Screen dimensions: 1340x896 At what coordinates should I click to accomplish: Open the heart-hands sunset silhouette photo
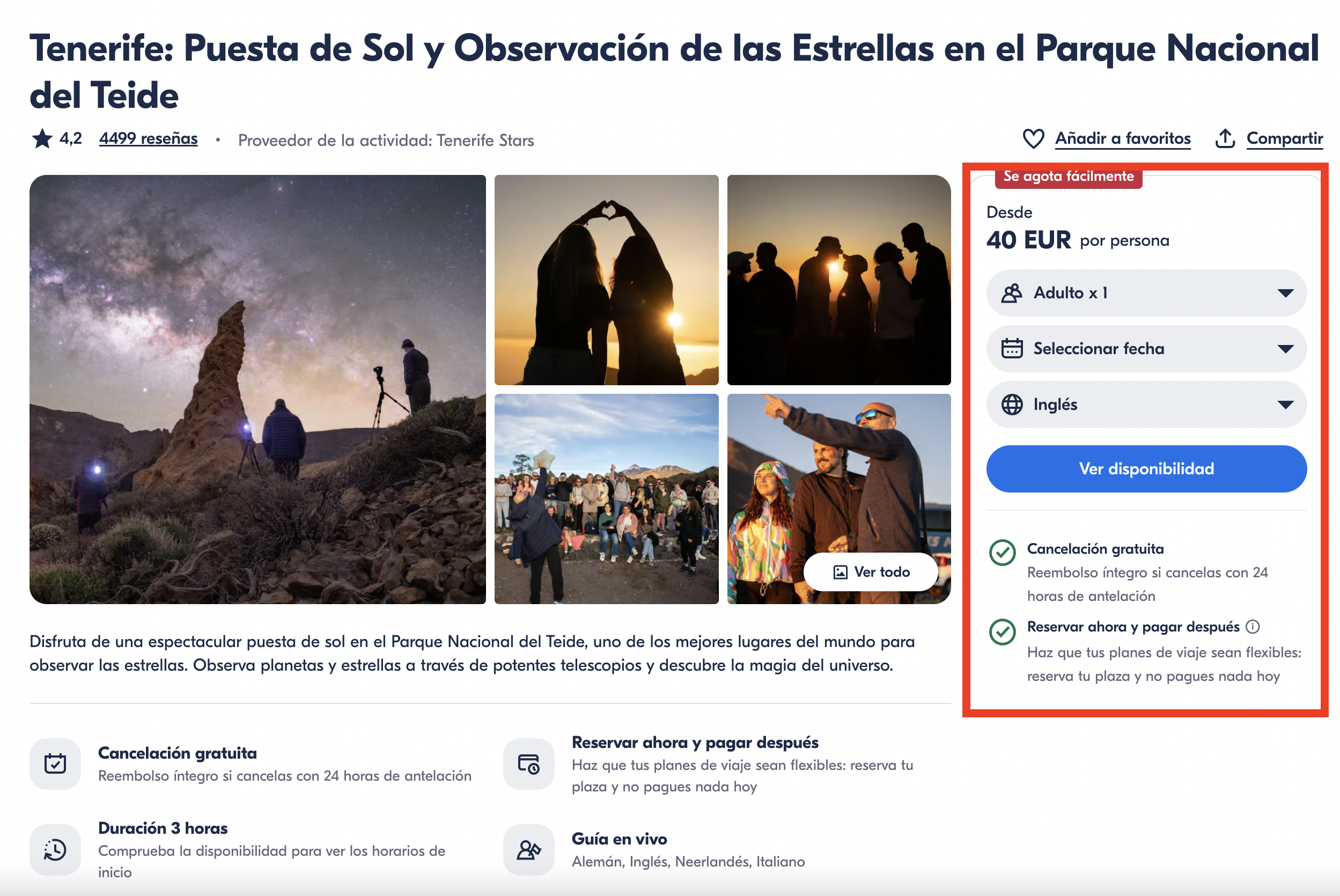click(606, 280)
